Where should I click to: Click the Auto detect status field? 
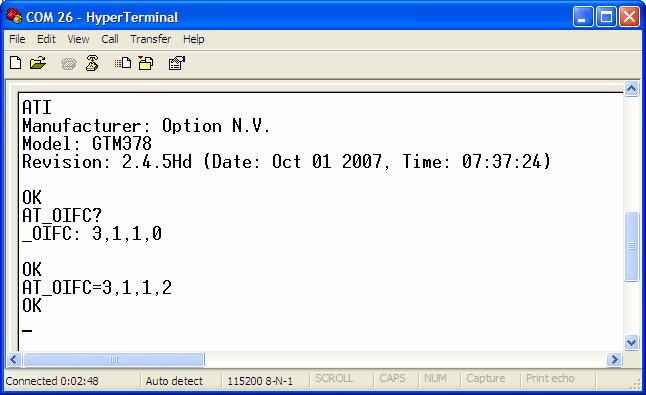click(x=174, y=381)
